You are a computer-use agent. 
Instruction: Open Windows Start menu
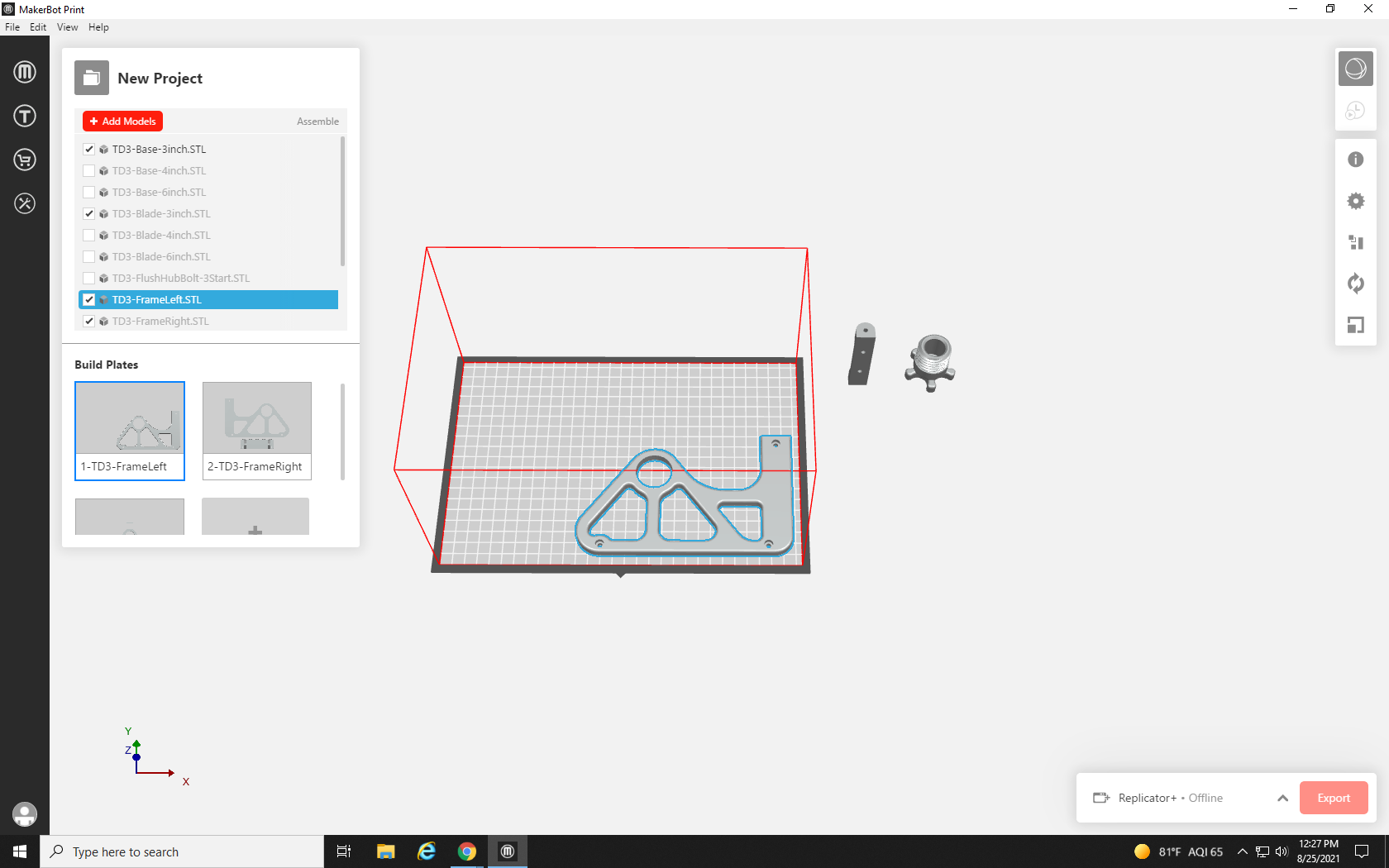20,851
